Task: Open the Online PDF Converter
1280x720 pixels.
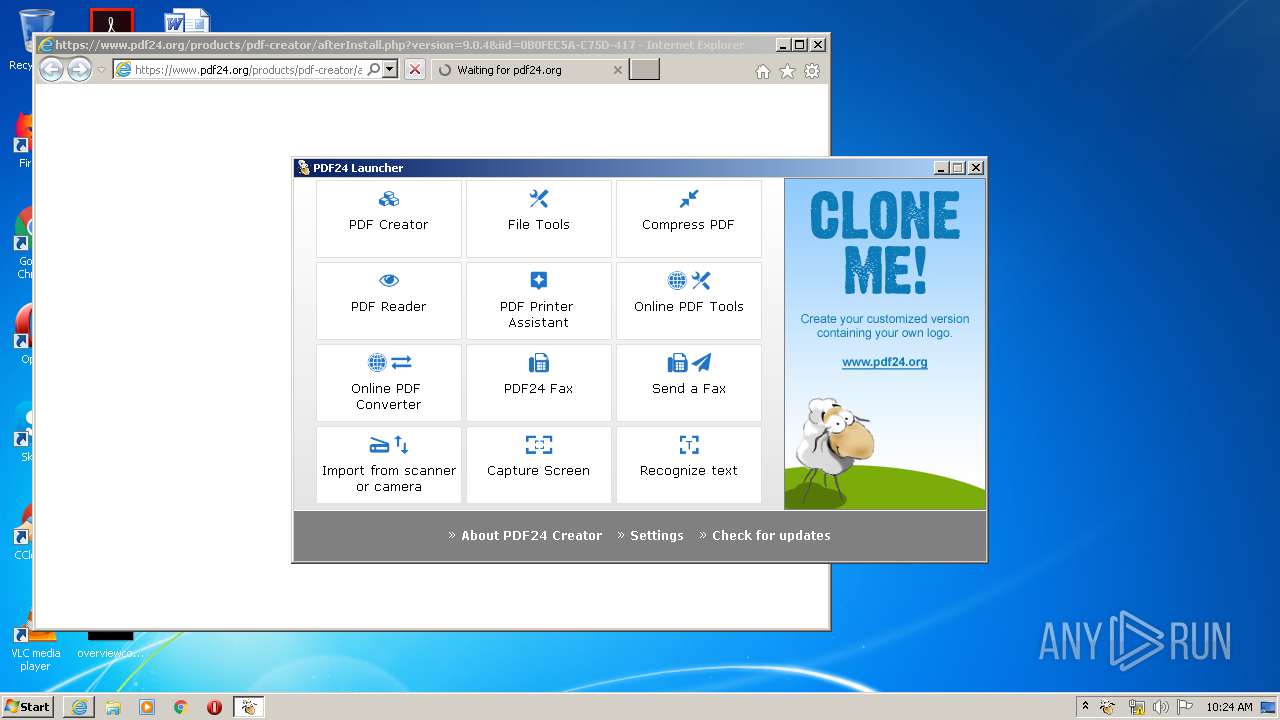Action: (x=389, y=383)
